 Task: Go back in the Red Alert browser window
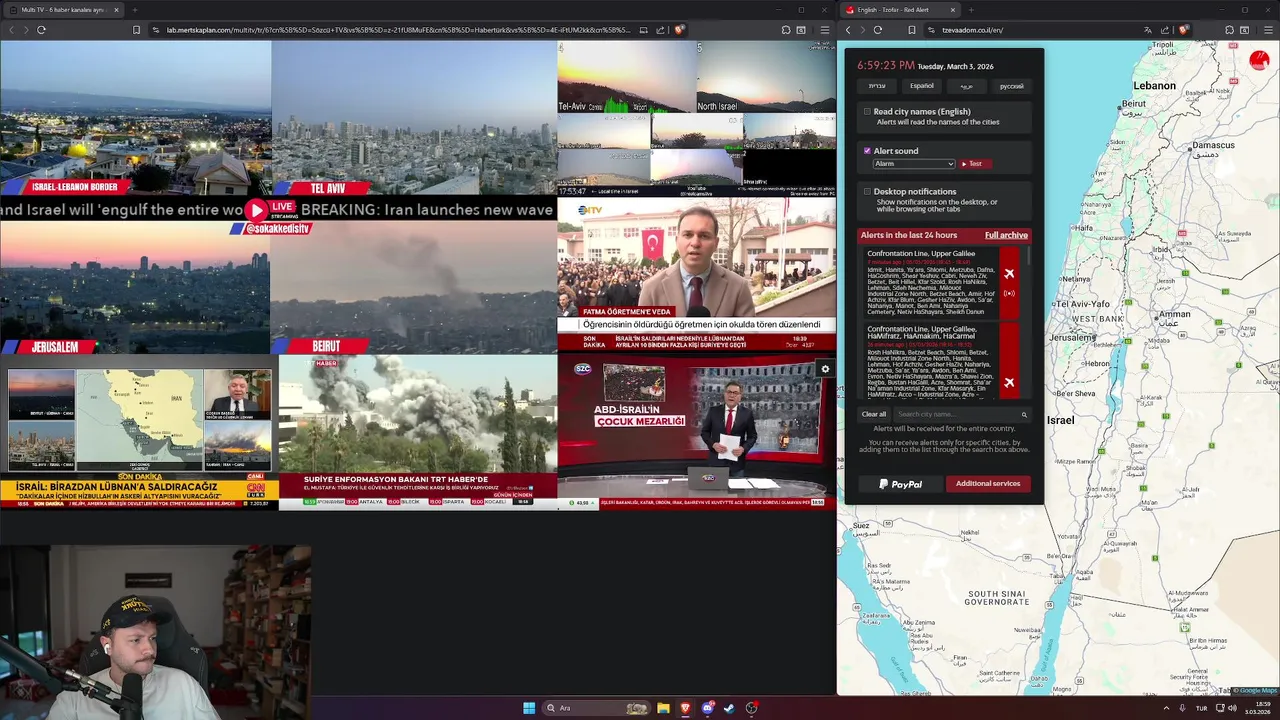[x=848, y=30]
